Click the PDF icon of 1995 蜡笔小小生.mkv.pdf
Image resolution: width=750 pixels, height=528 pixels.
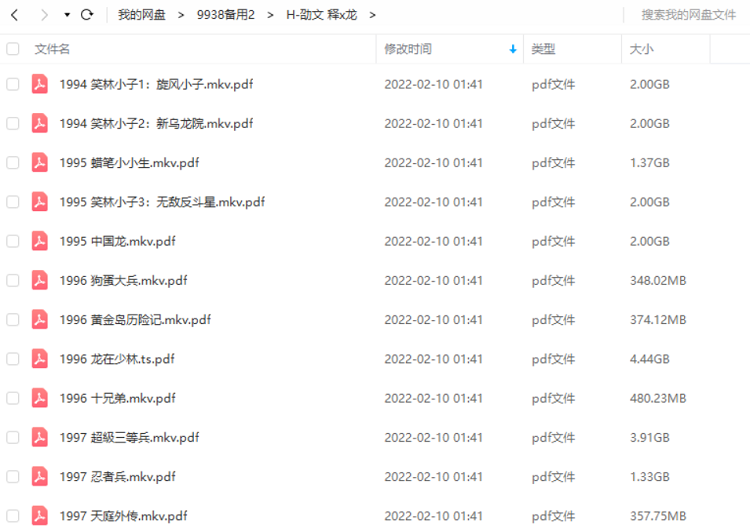pos(40,163)
